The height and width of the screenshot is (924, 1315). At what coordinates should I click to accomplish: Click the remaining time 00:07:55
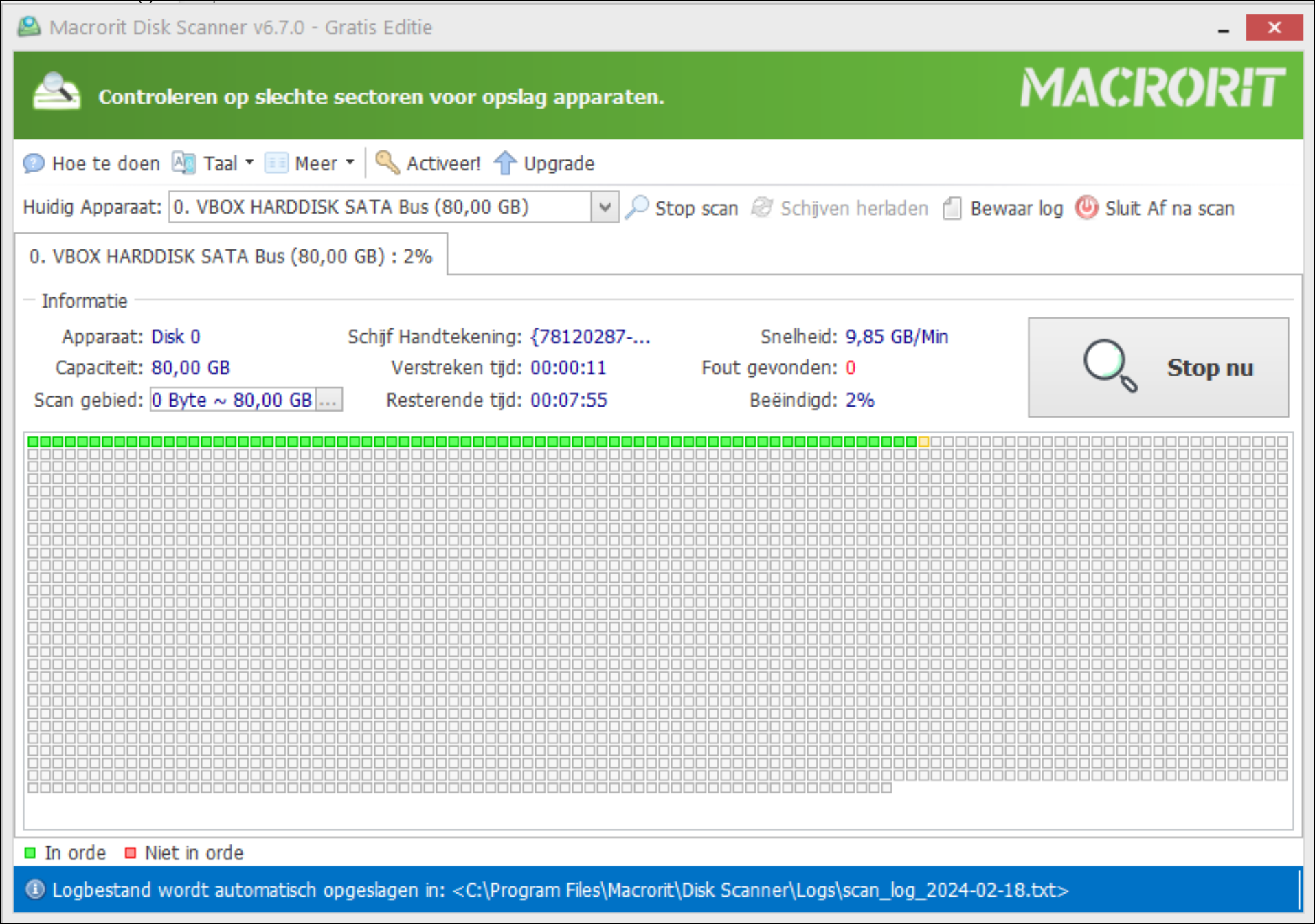[569, 400]
